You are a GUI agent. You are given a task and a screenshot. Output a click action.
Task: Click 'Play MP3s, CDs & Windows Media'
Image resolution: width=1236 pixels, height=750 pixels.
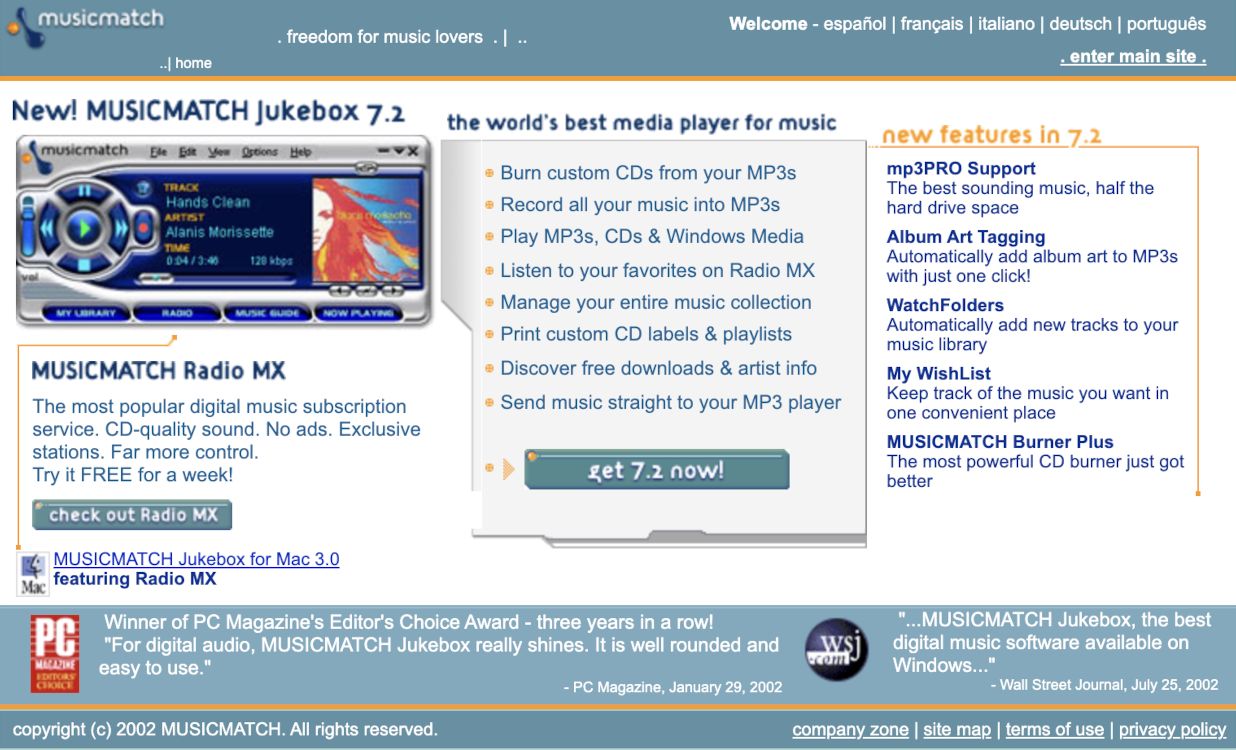point(652,237)
